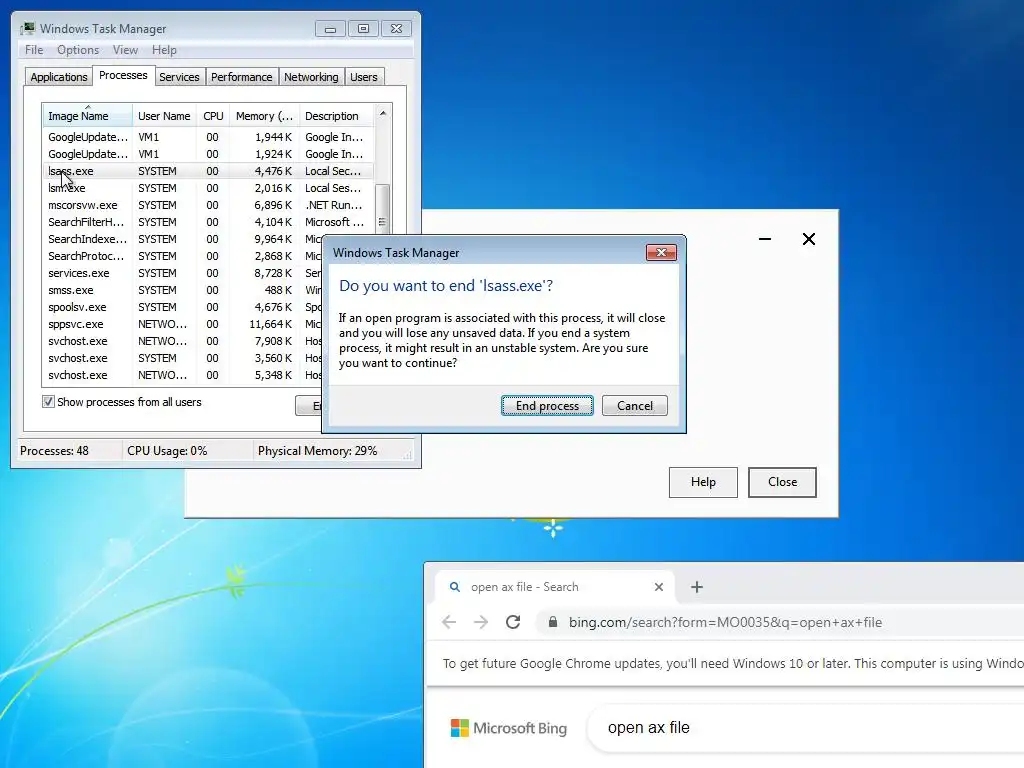The image size is (1024, 768).
Task: Click the X icon of white dialog
Action: point(808,239)
